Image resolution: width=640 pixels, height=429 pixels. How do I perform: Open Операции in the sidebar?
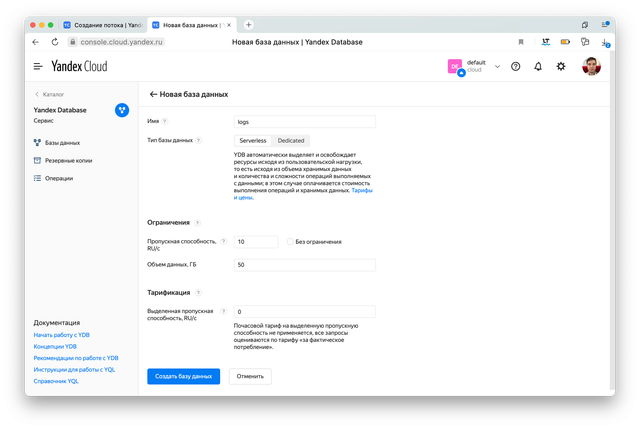pyautogui.click(x=58, y=178)
